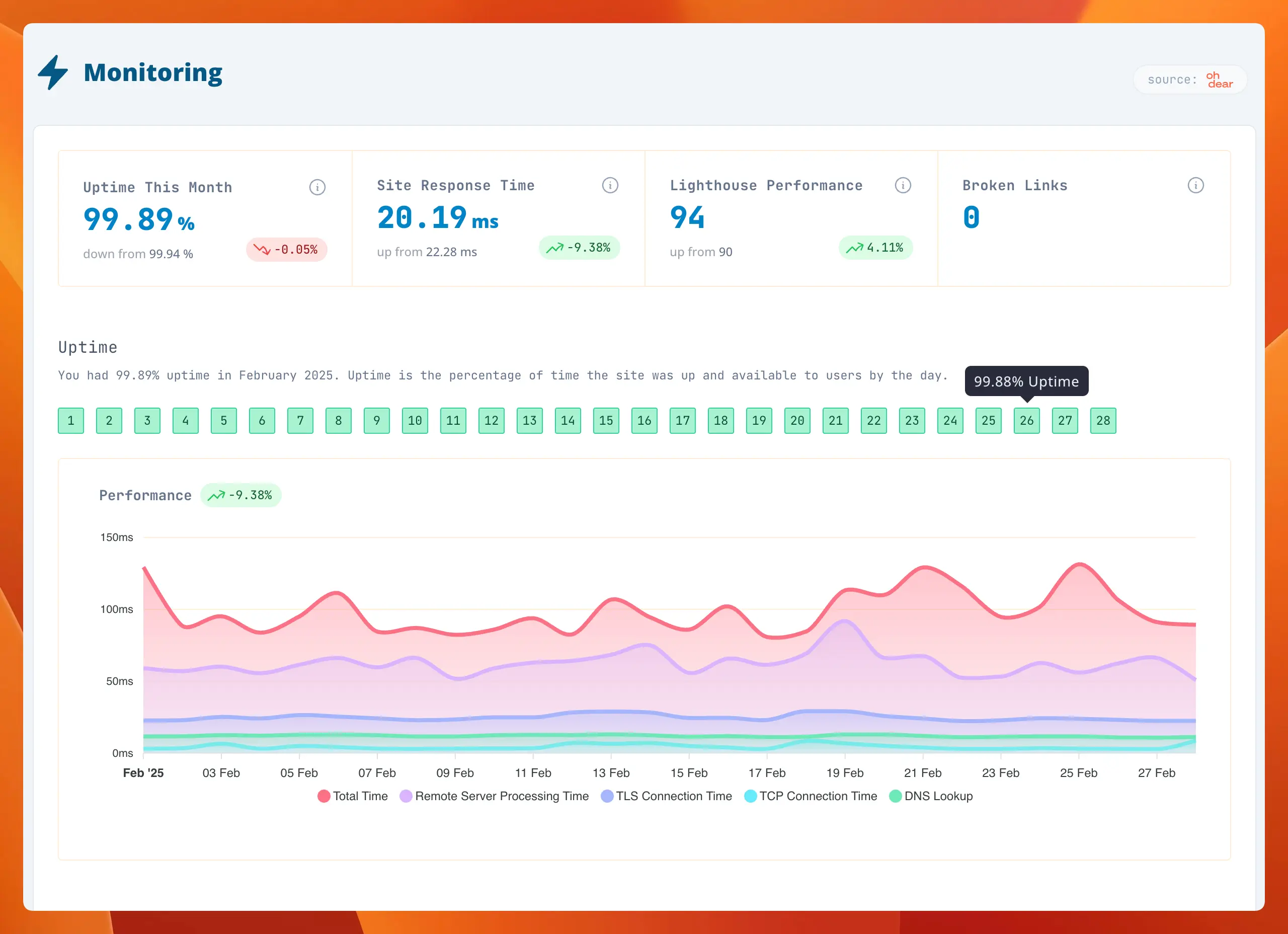1288x934 pixels.
Task: Select uptime day 22 box
Action: click(x=874, y=420)
